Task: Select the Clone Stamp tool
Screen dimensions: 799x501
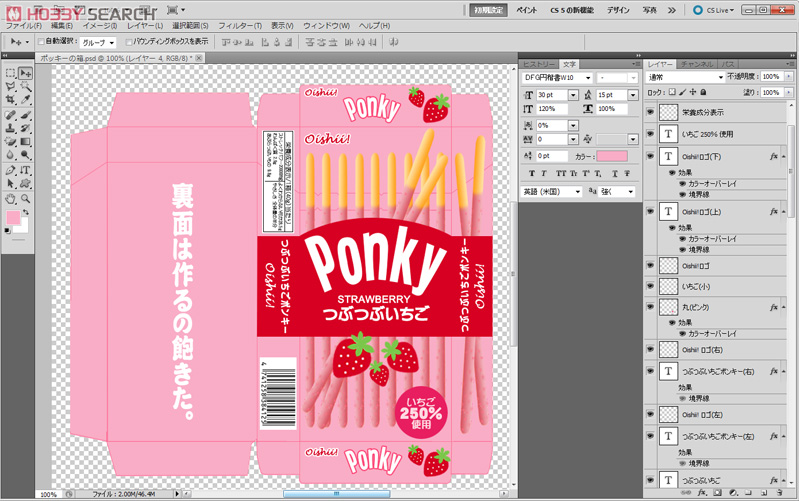Action: pyautogui.click(x=10, y=128)
